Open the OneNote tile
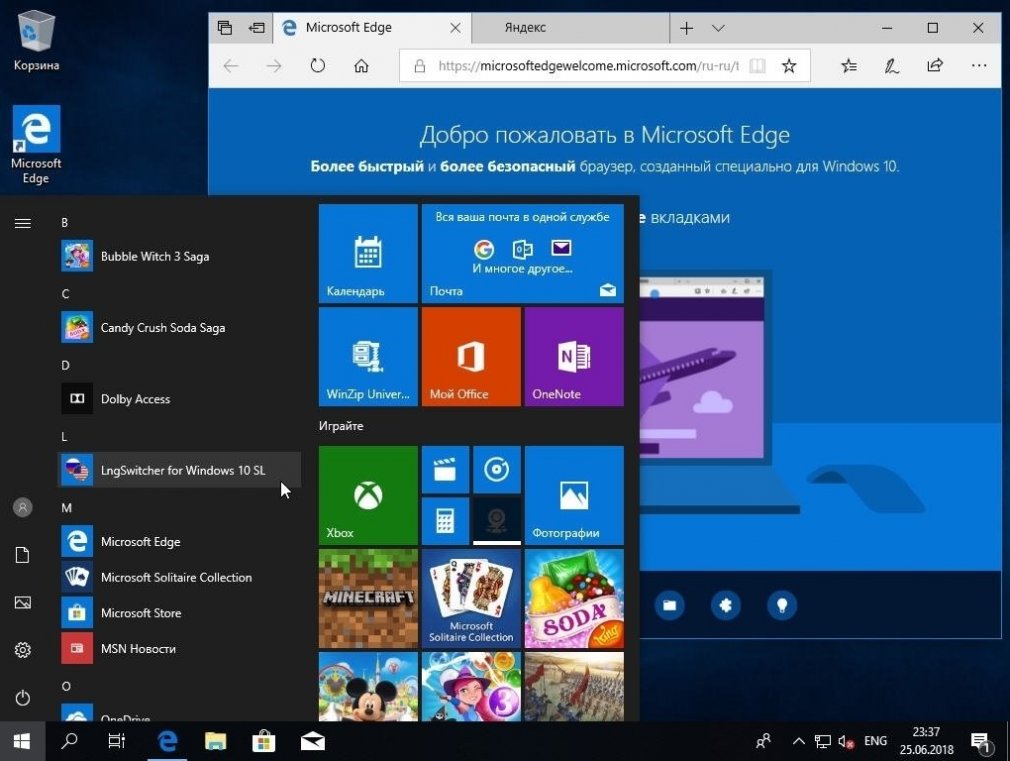The image size is (1010, 761). click(x=574, y=356)
